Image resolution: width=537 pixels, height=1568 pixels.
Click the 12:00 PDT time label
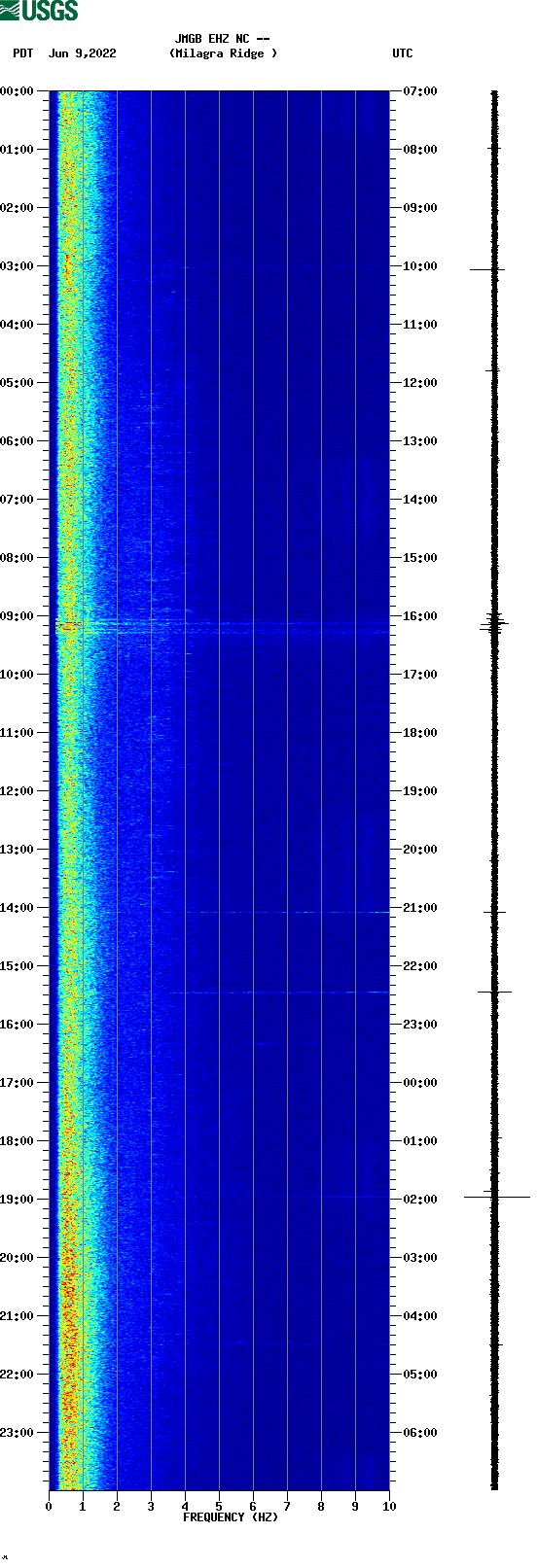pyautogui.click(x=18, y=791)
